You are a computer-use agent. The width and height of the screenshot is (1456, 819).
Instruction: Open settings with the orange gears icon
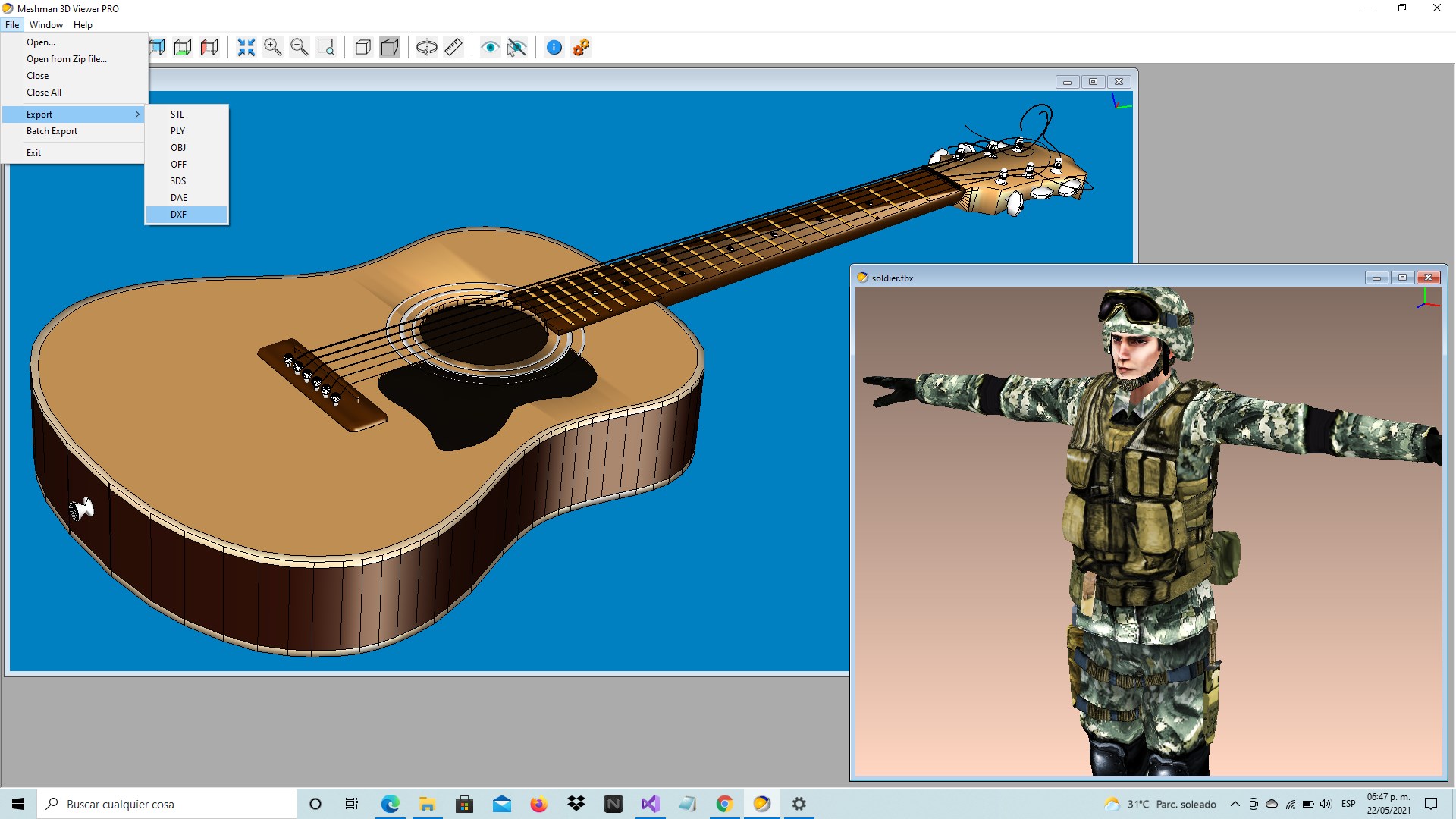(581, 48)
